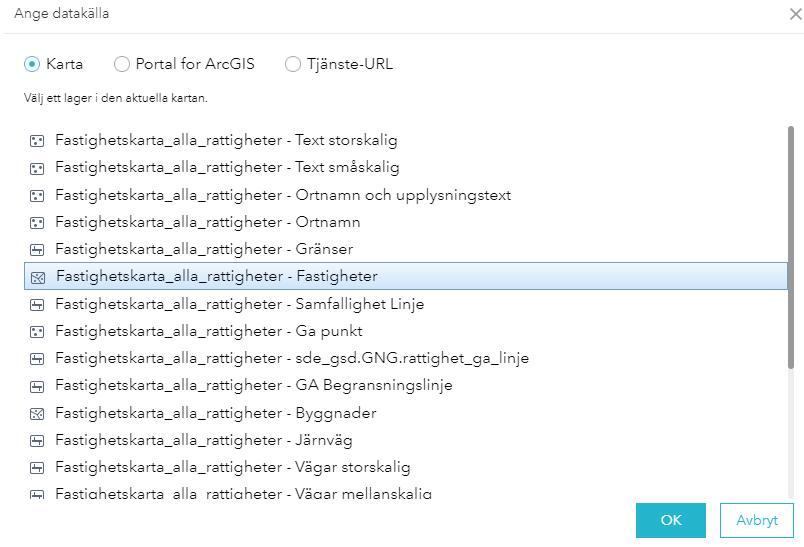Pick the Vägar storskalig layer
Image resolution: width=804 pixels, height=547 pixels.
tap(232, 467)
